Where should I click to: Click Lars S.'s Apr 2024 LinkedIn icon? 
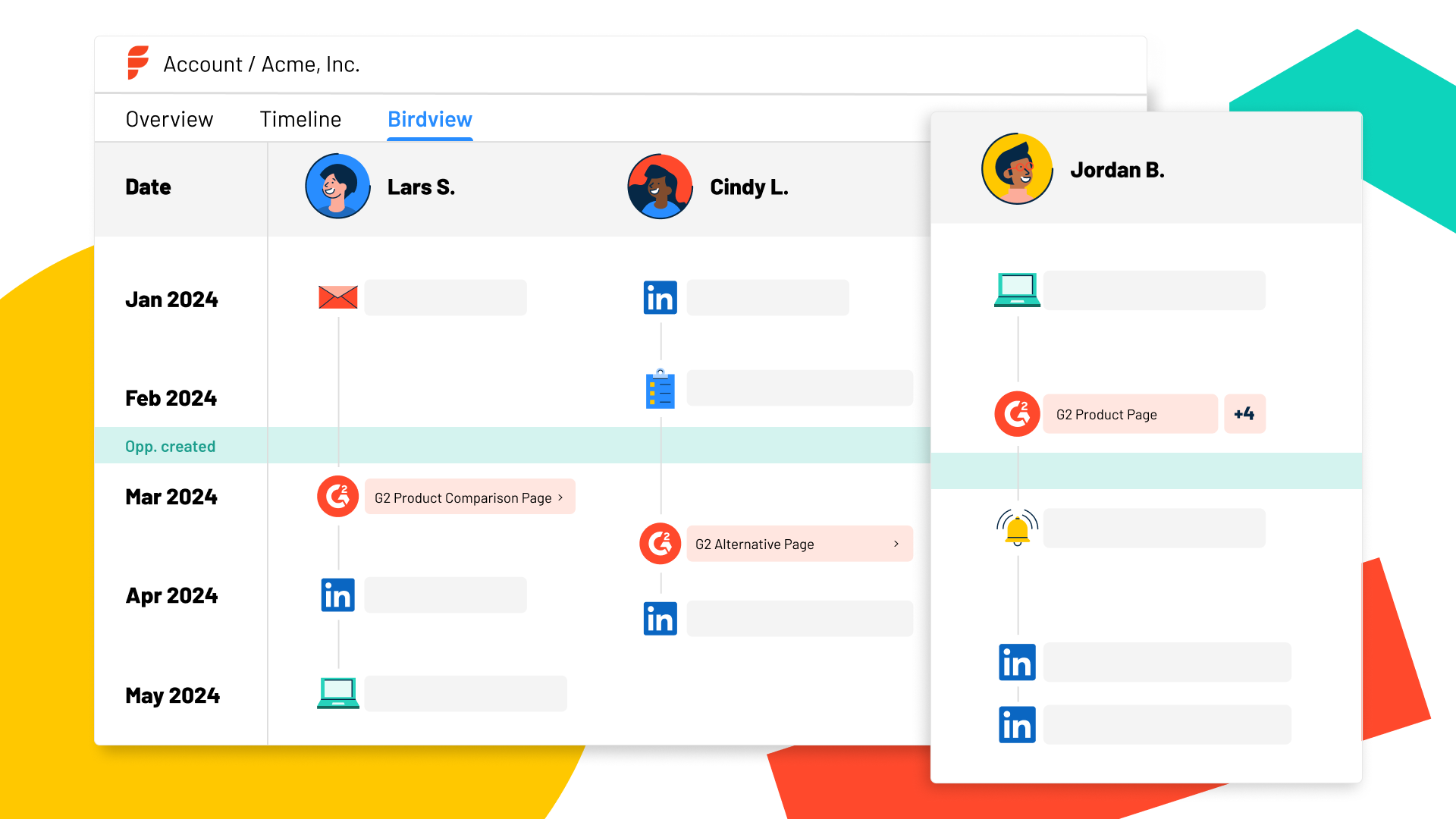338,595
